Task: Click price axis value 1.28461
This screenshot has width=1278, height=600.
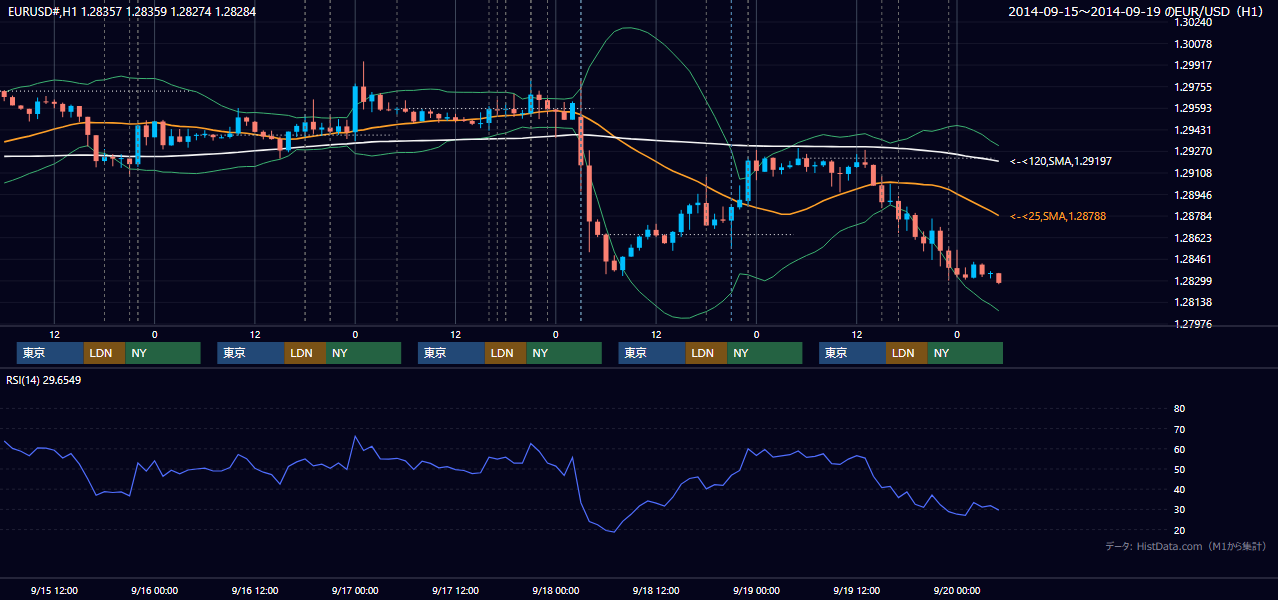Action: [x=1193, y=259]
